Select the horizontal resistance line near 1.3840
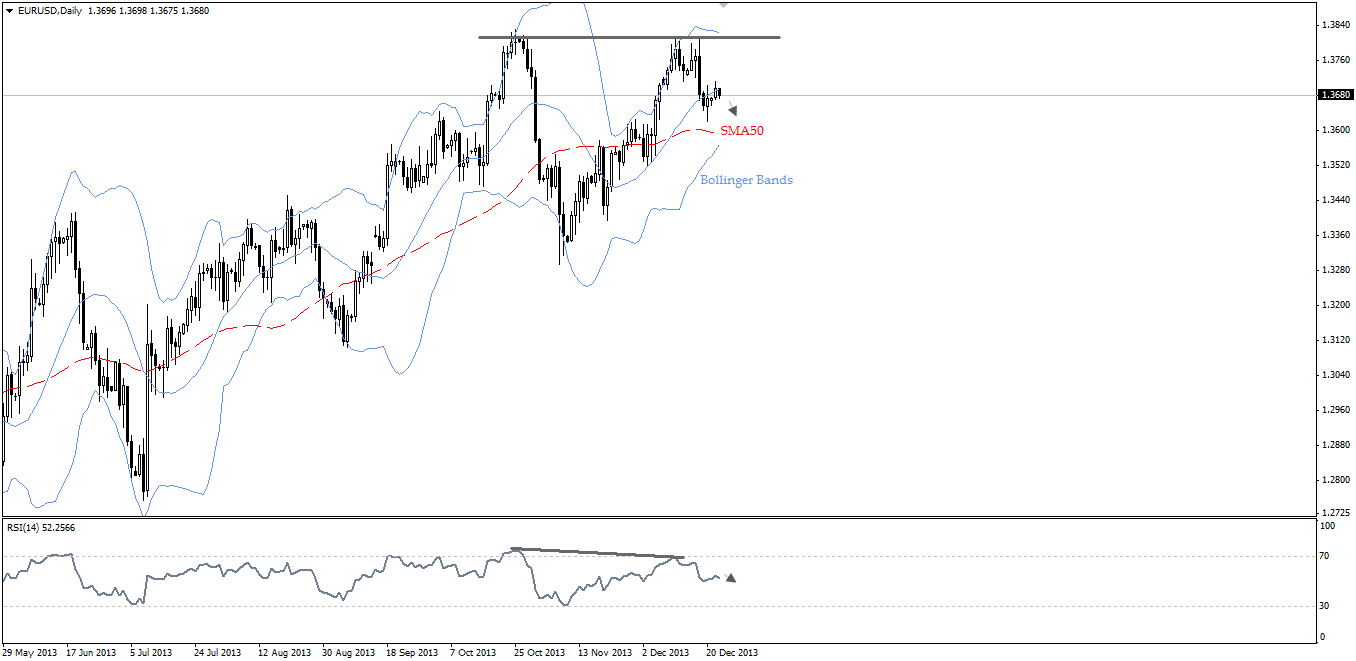Viewport: 1356px width, 661px height. point(629,38)
